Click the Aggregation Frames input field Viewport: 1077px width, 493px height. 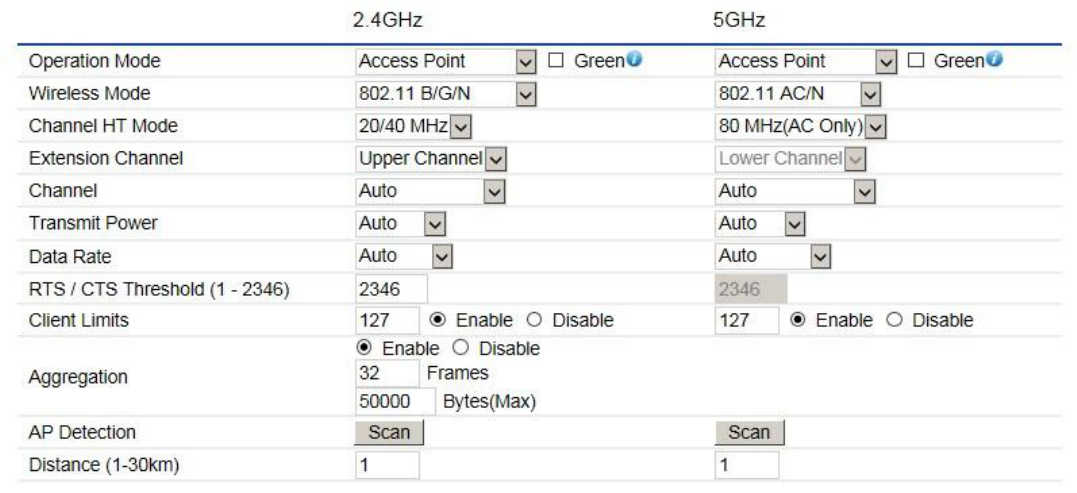click(x=387, y=373)
